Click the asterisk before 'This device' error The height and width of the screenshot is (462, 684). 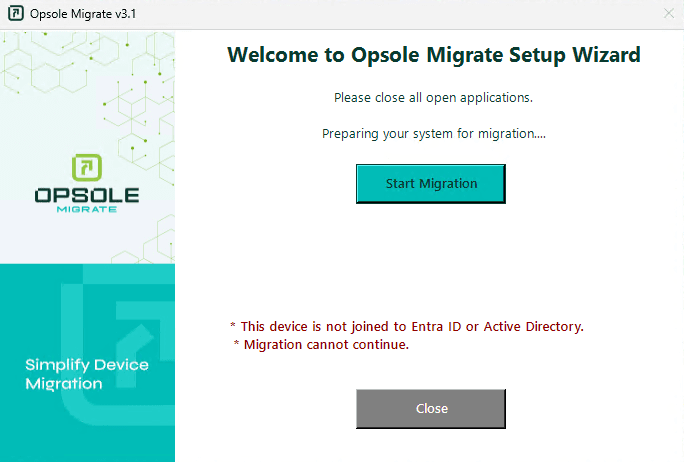[x=233, y=325]
